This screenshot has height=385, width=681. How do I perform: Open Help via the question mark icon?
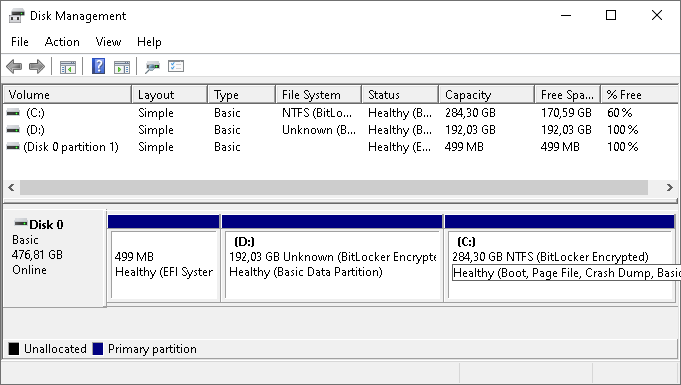coord(99,66)
